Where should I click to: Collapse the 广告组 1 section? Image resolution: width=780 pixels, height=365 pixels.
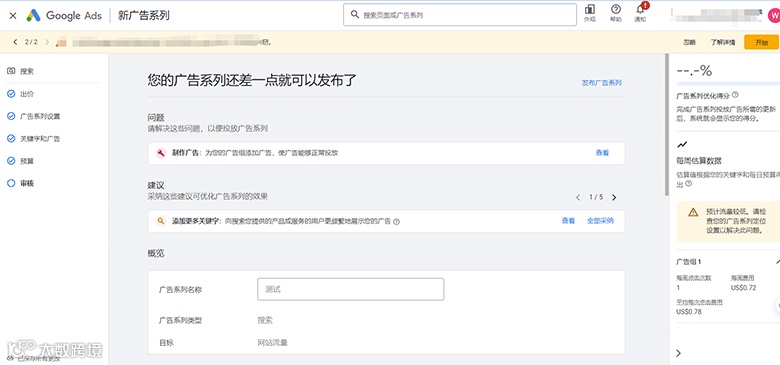coord(777,262)
